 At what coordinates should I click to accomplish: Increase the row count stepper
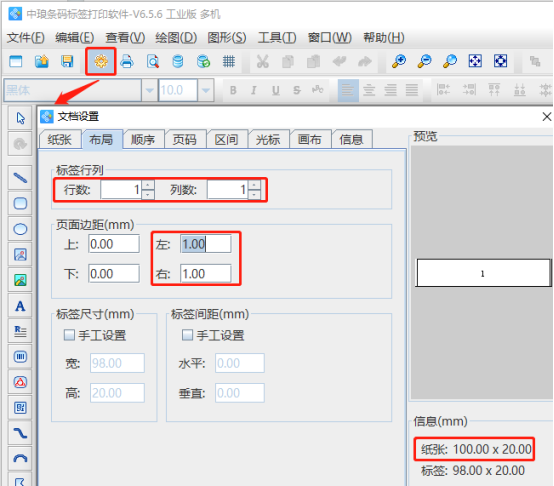[148, 185]
